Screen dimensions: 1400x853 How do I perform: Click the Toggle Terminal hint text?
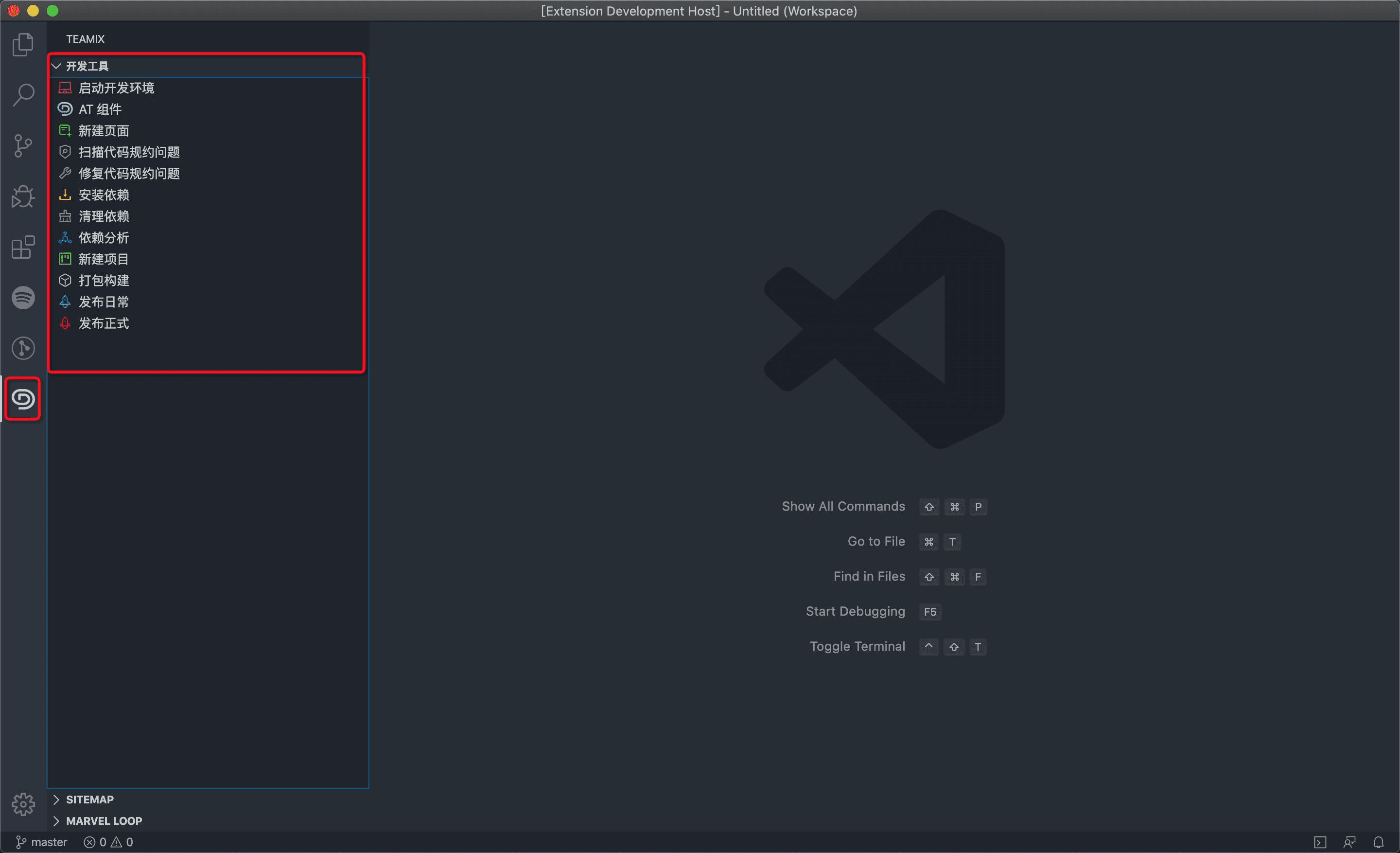pyautogui.click(x=857, y=647)
